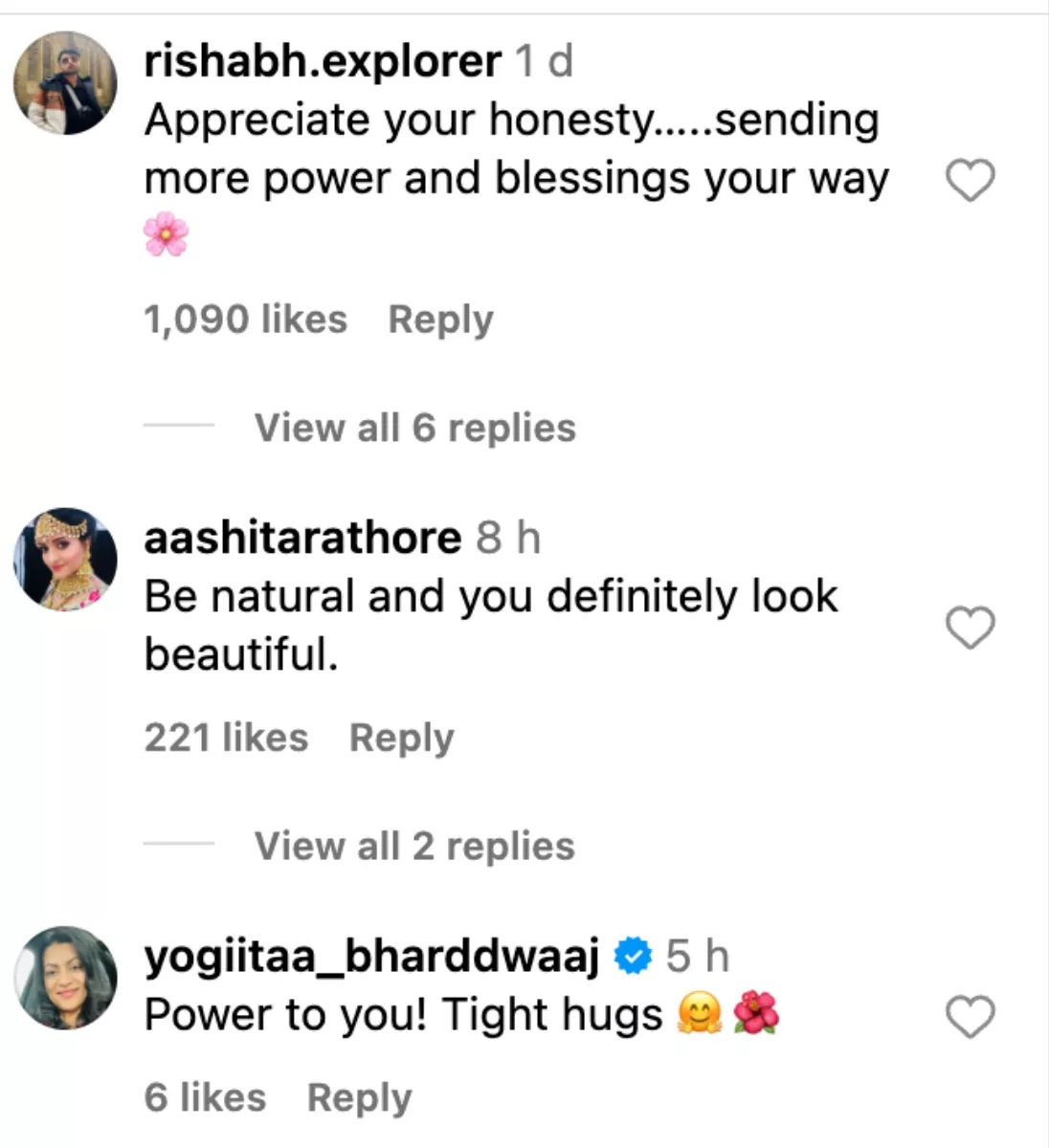Expand View all 6 replies

point(415,428)
